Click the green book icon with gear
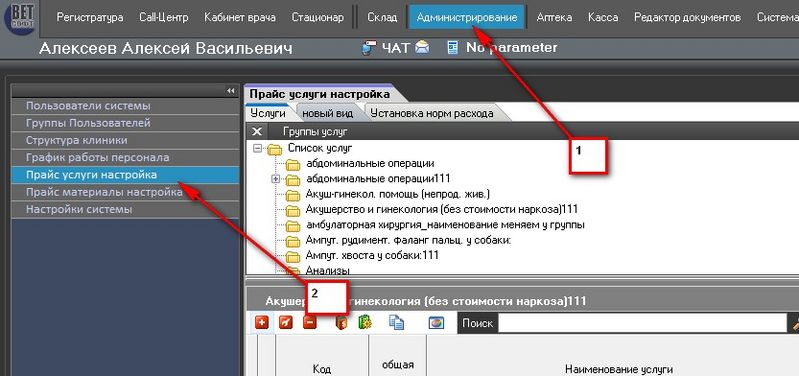Viewport: 799px width, 376px height. pyautogui.click(x=365, y=322)
